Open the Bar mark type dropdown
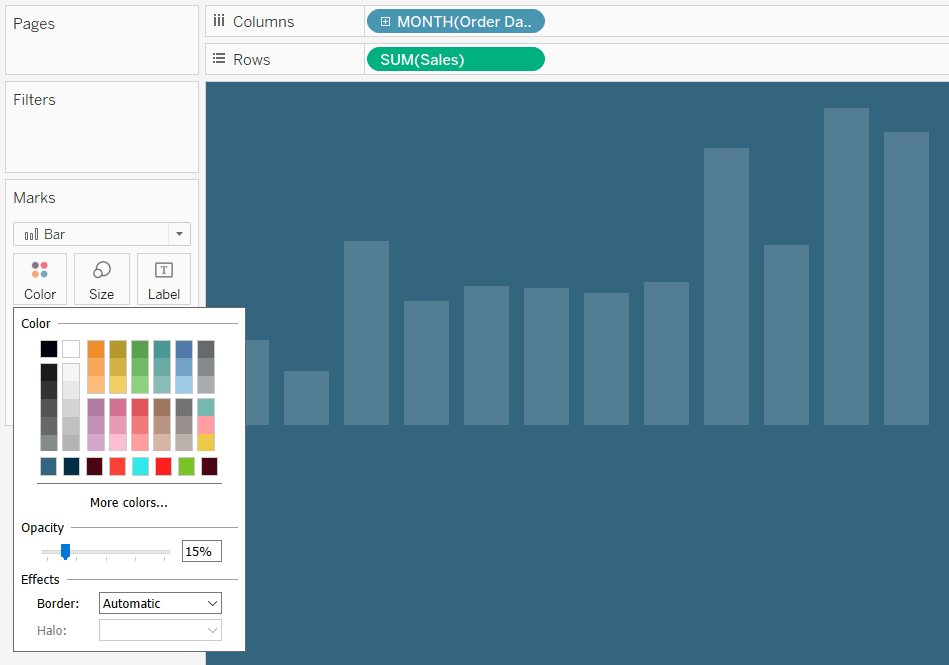 pos(179,234)
